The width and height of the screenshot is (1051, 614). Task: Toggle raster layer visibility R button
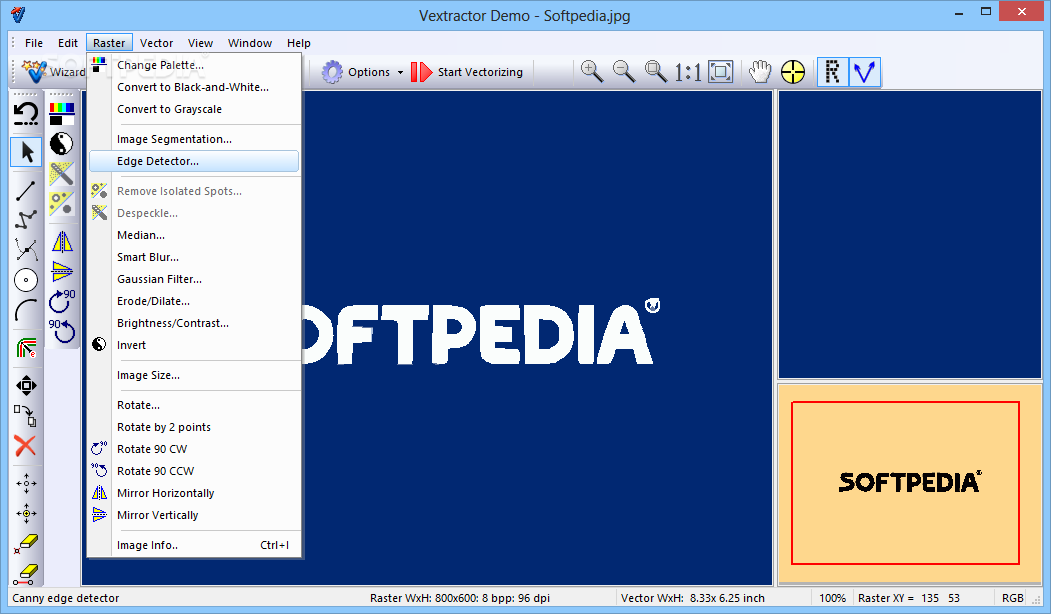(x=832, y=72)
